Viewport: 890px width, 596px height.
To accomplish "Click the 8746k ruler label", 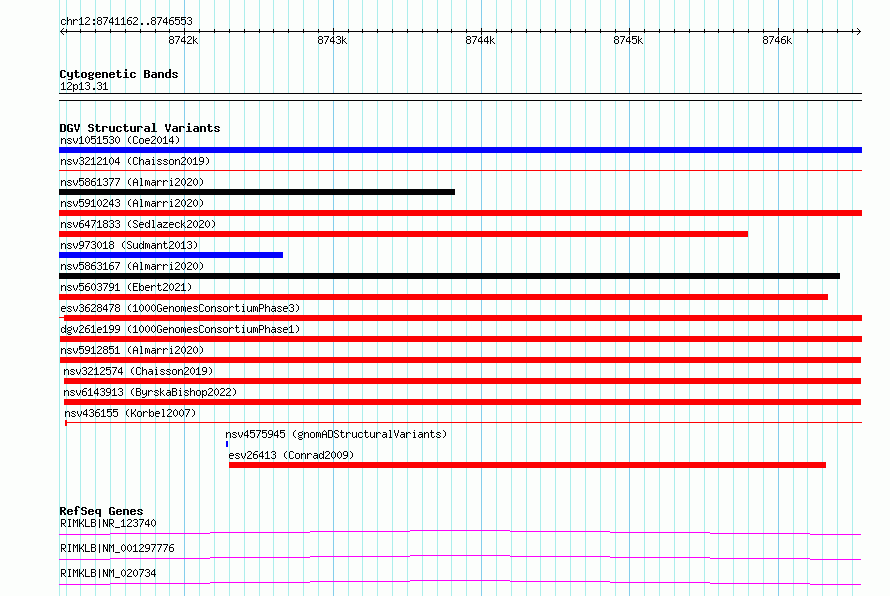I will click(777, 40).
